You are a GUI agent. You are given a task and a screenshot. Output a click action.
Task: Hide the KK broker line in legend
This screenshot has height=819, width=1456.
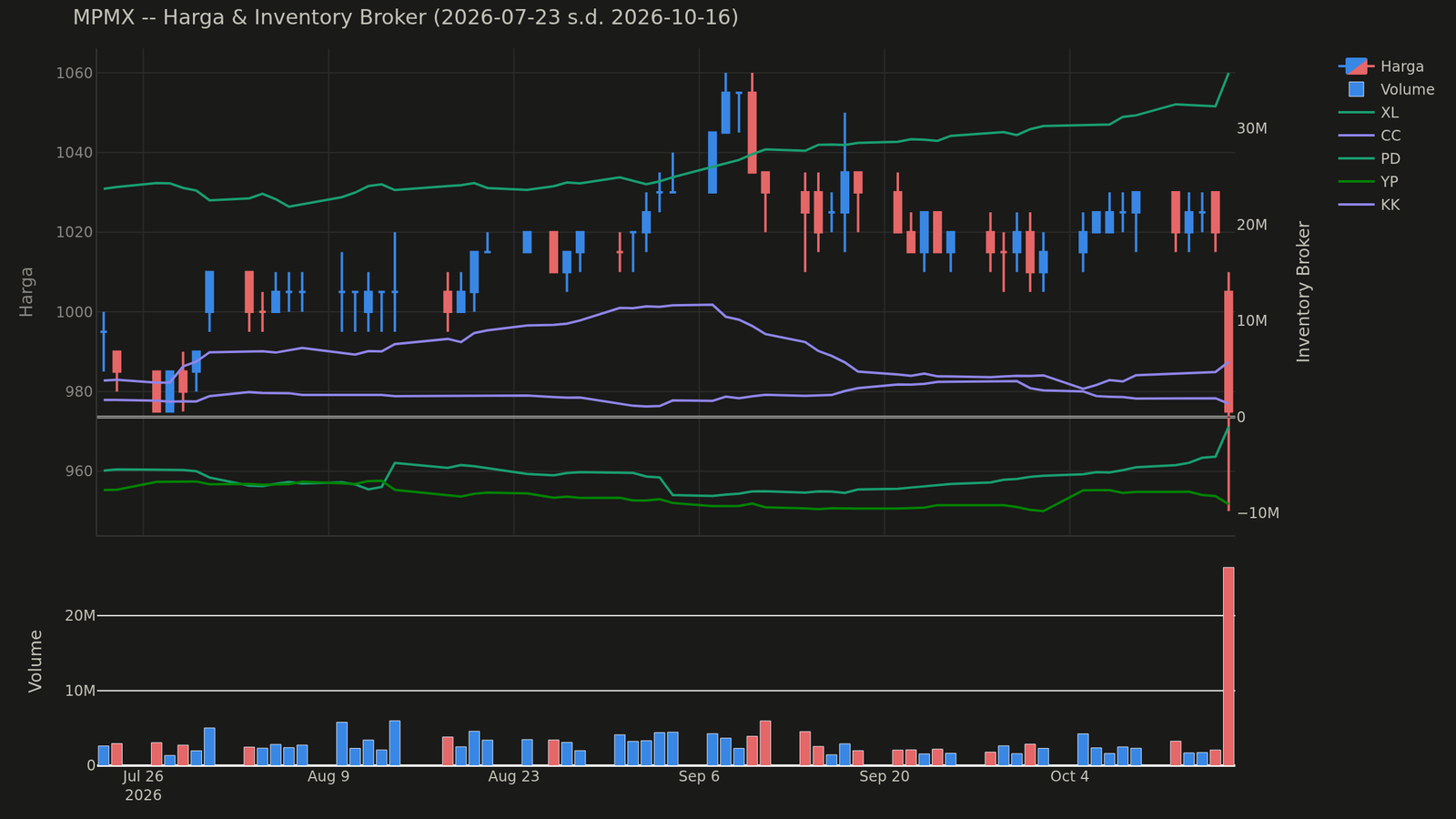tap(1369, 205)
